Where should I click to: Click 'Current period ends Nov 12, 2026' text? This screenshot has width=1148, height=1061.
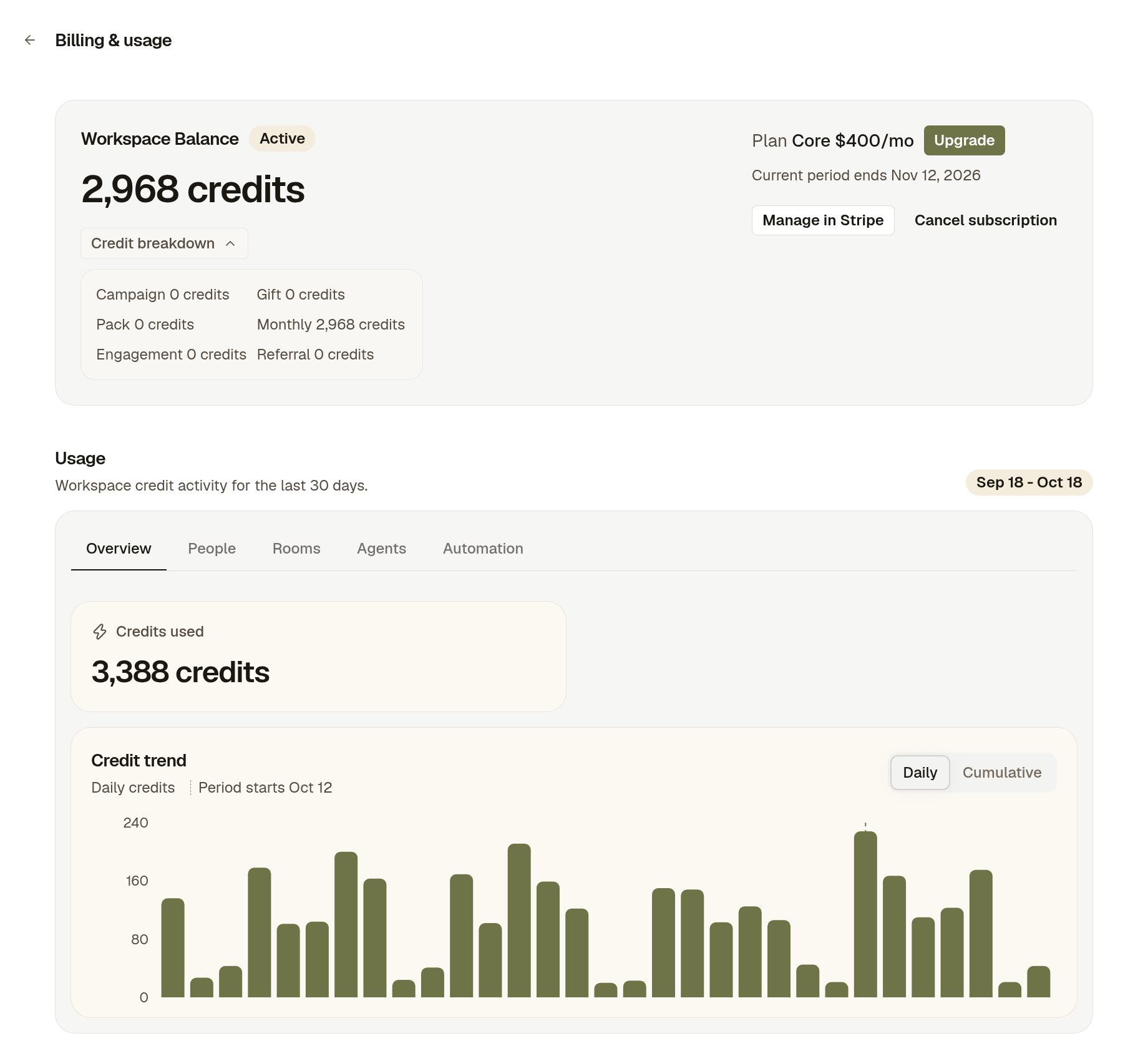(x=866, y=175)
